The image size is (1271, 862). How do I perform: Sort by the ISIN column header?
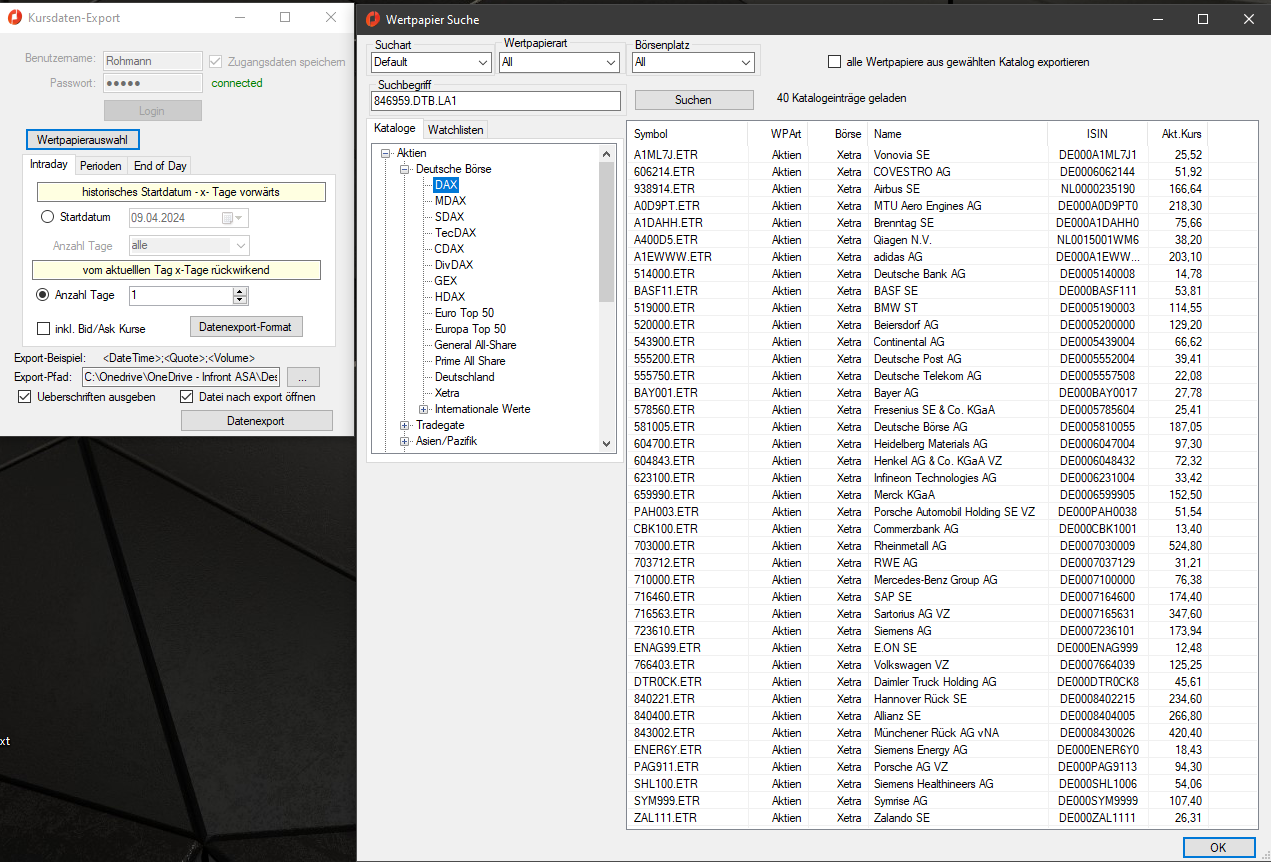[1097, 134]
